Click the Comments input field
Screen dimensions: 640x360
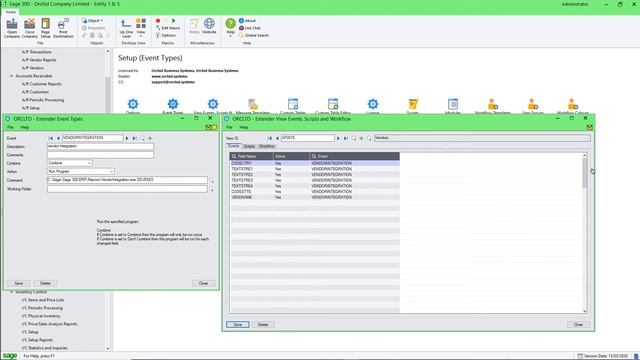[100, 155]
